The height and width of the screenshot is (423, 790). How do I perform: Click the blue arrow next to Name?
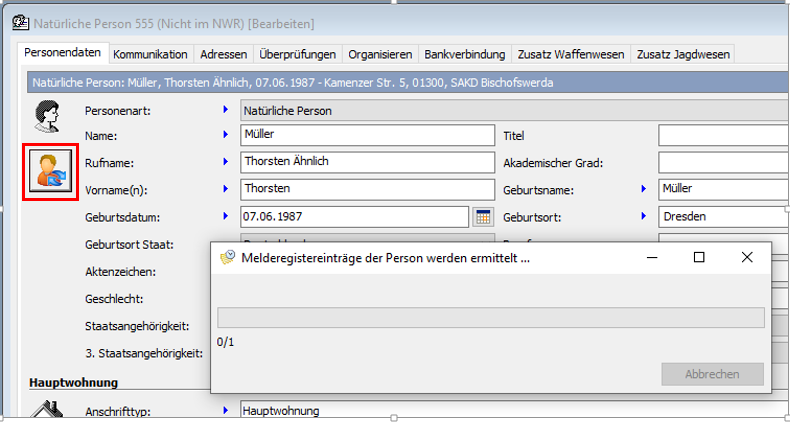click(226, 135)
